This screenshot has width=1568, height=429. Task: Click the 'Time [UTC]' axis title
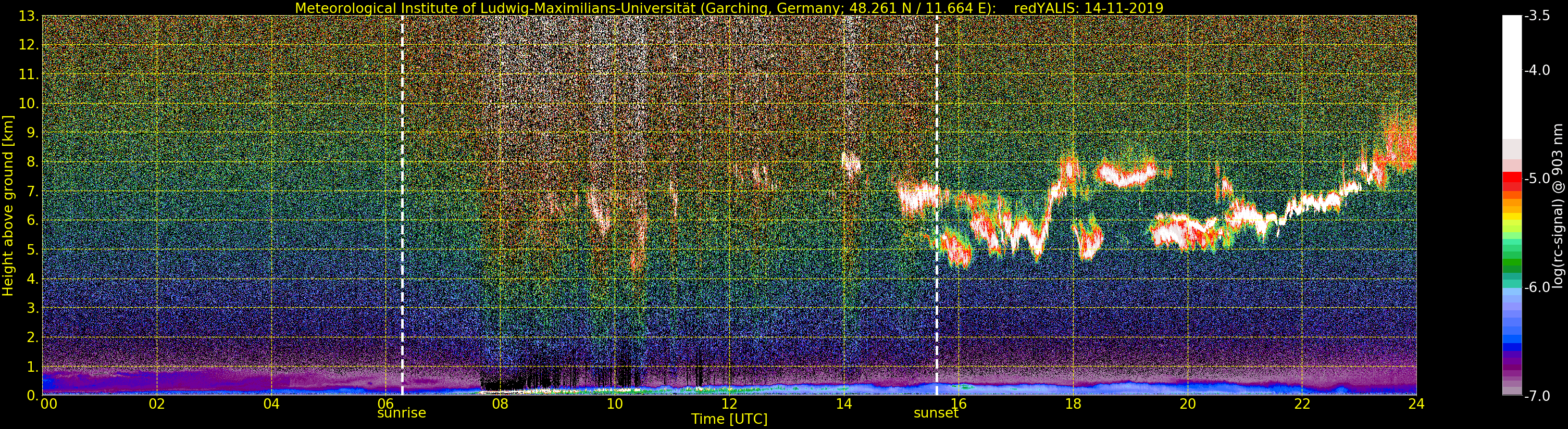729,419
